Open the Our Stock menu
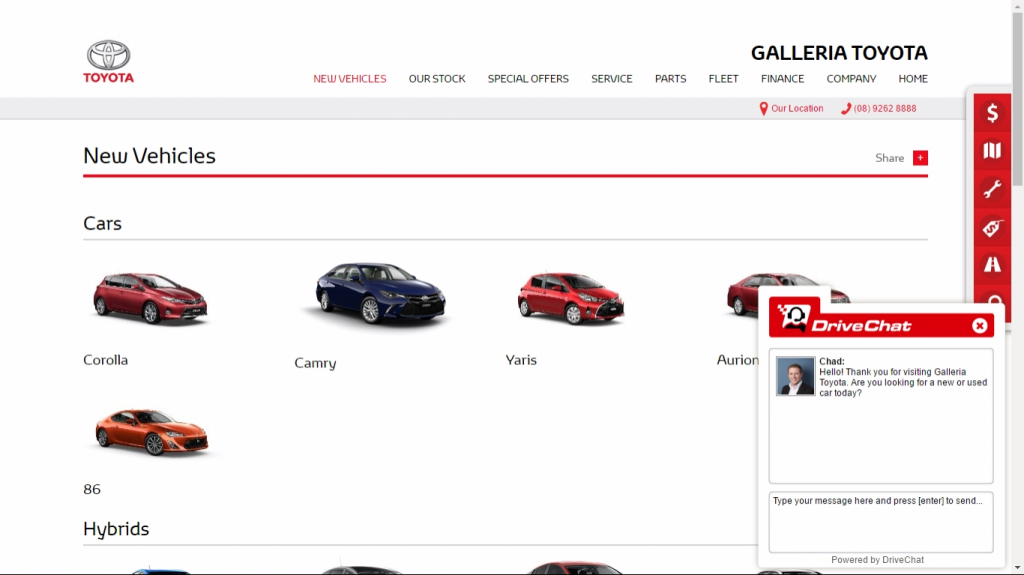Image resolution: width=1024 pixels, height=575 pixels. [437, 79]
